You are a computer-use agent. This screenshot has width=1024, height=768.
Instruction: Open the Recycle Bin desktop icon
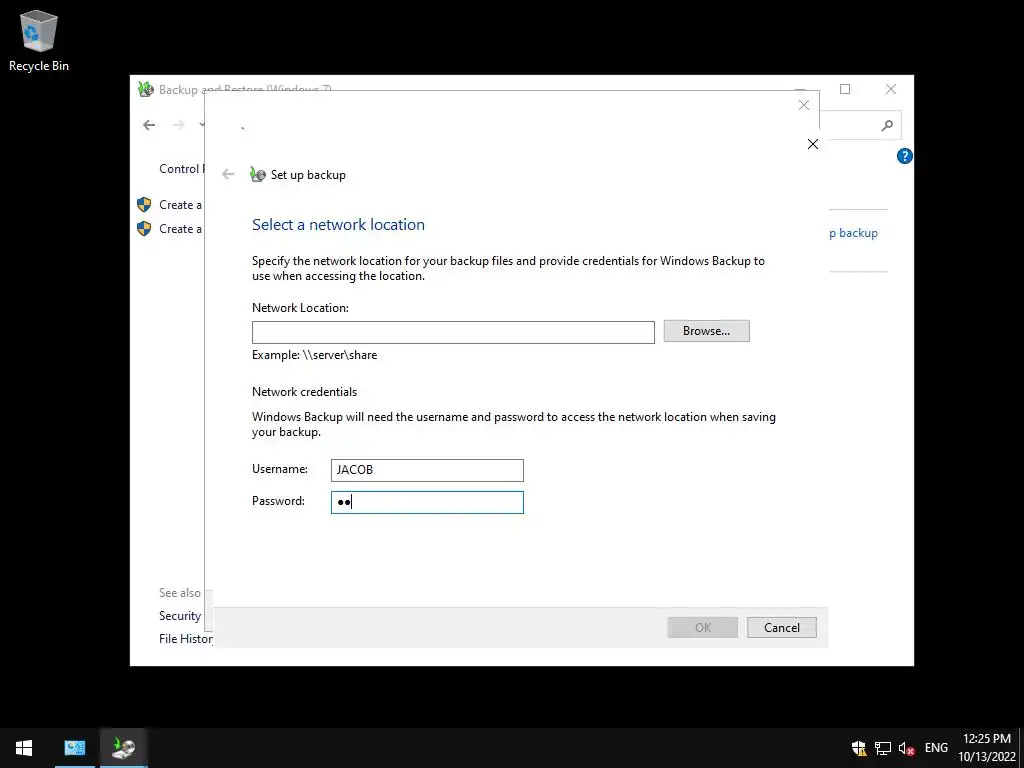click(x=39, y=40)
